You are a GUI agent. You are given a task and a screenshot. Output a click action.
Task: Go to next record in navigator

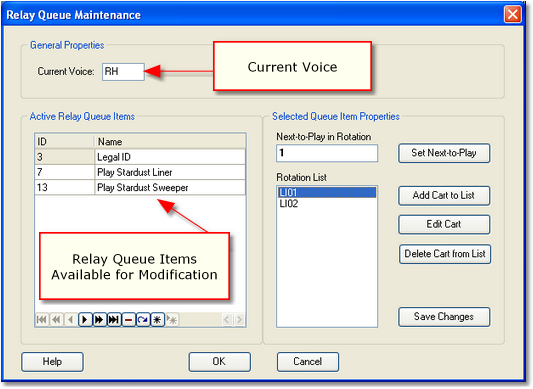pyautogui.click(x=85, y=320)
